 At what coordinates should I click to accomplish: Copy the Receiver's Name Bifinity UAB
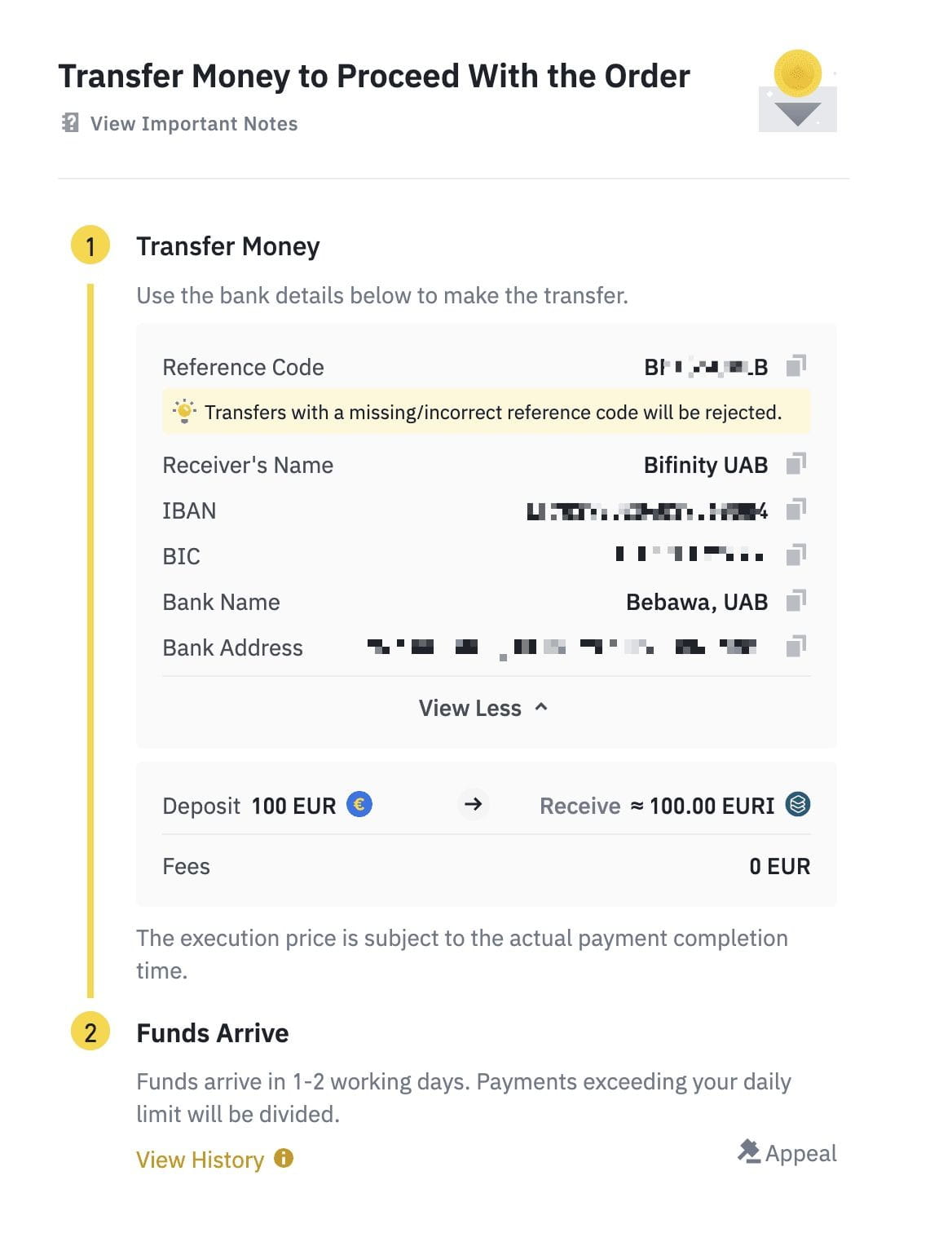coord(796,464)
